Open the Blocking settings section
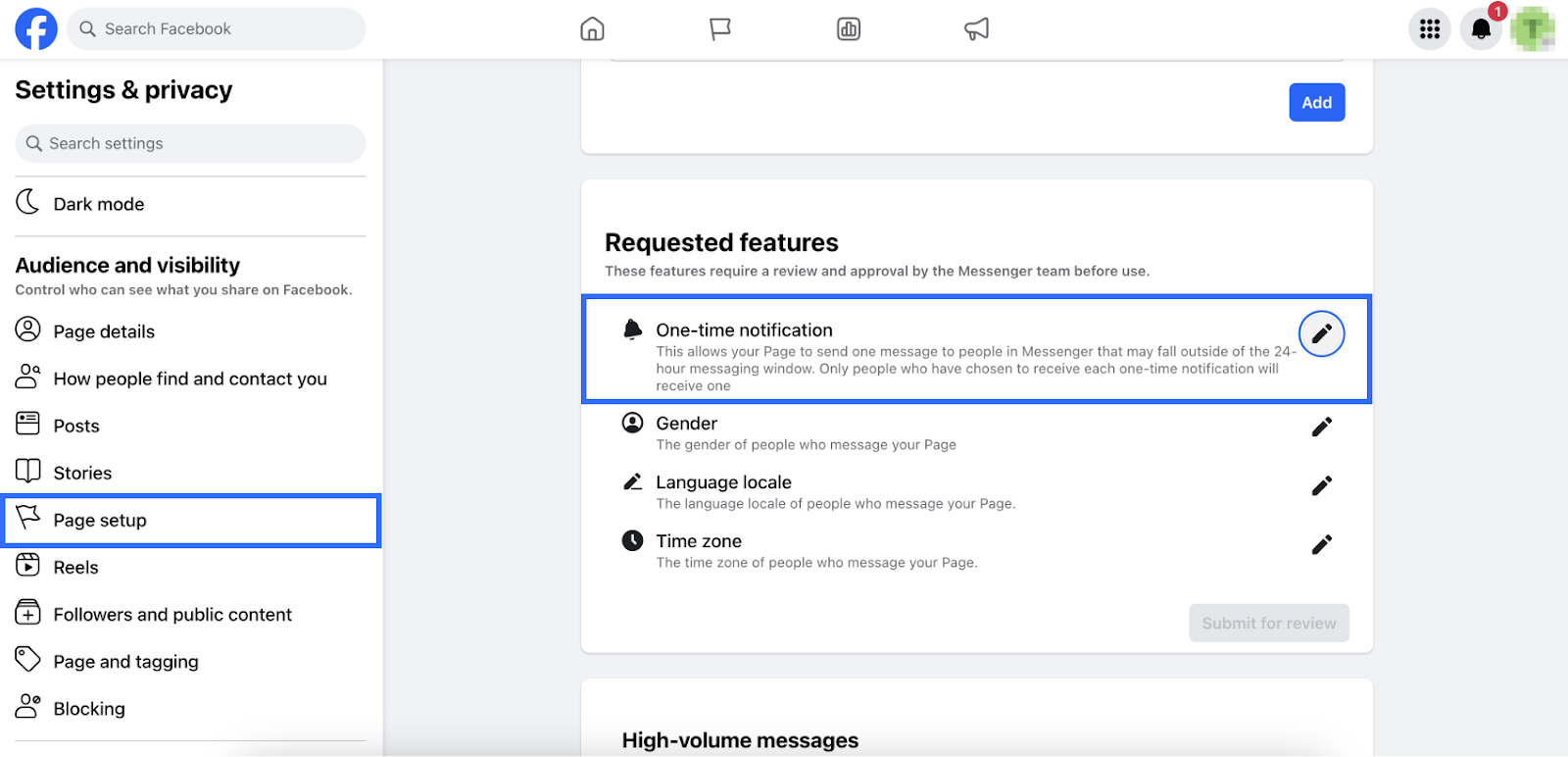The image size is (1568, 757). (89, 709)
